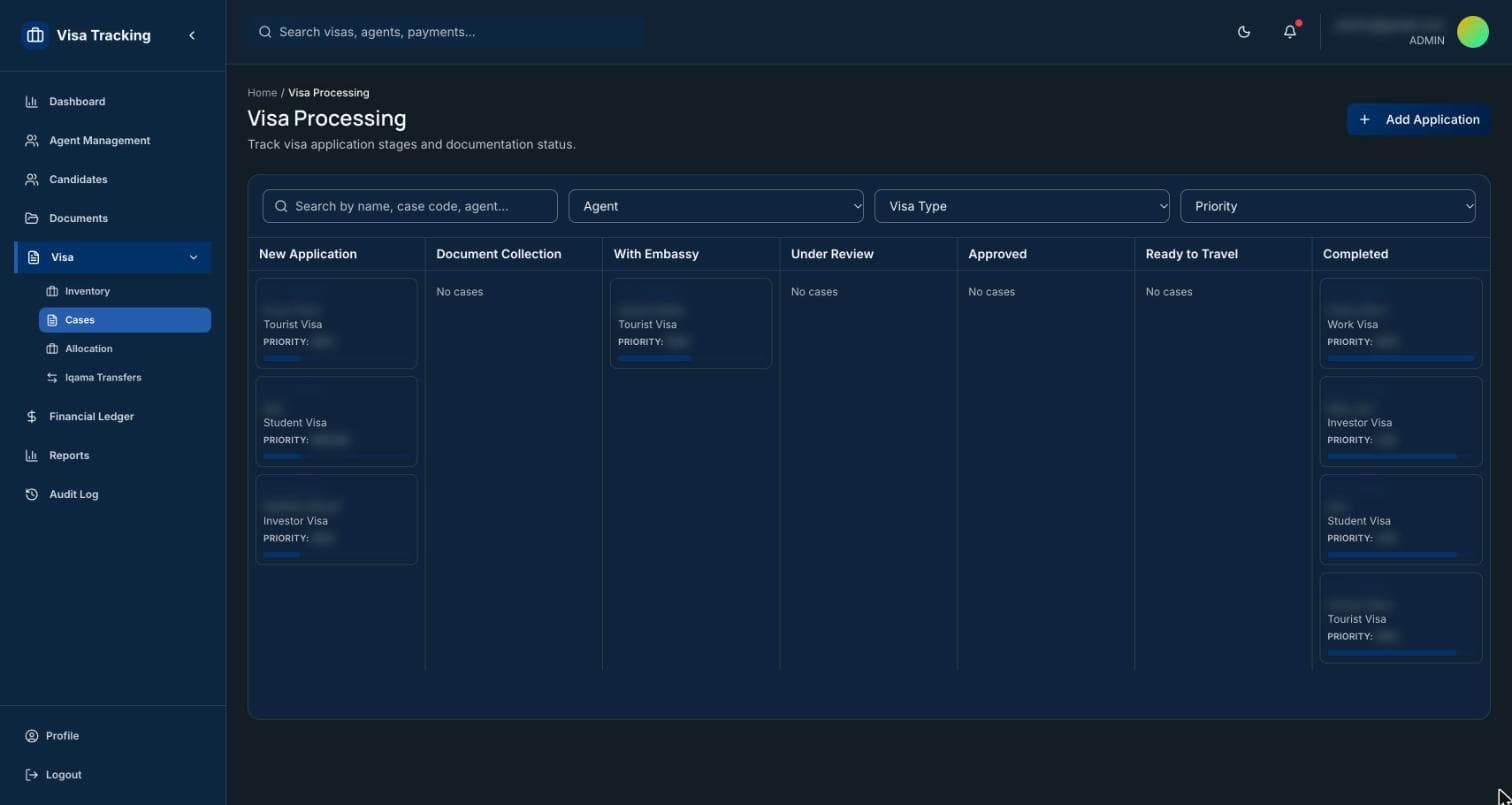
Task: Log out using the Logout link
Action: [x=113, y=775]
